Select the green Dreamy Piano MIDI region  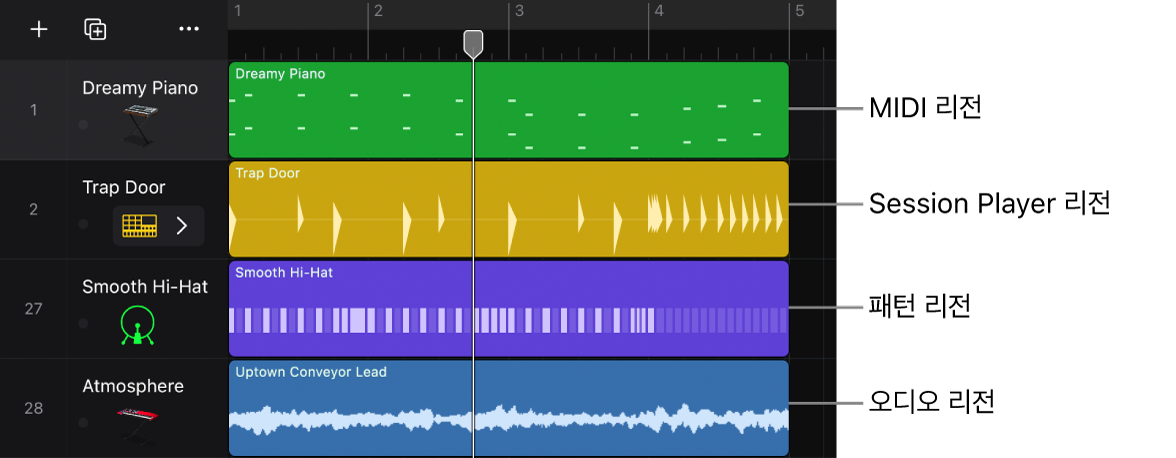coord(508,110)
